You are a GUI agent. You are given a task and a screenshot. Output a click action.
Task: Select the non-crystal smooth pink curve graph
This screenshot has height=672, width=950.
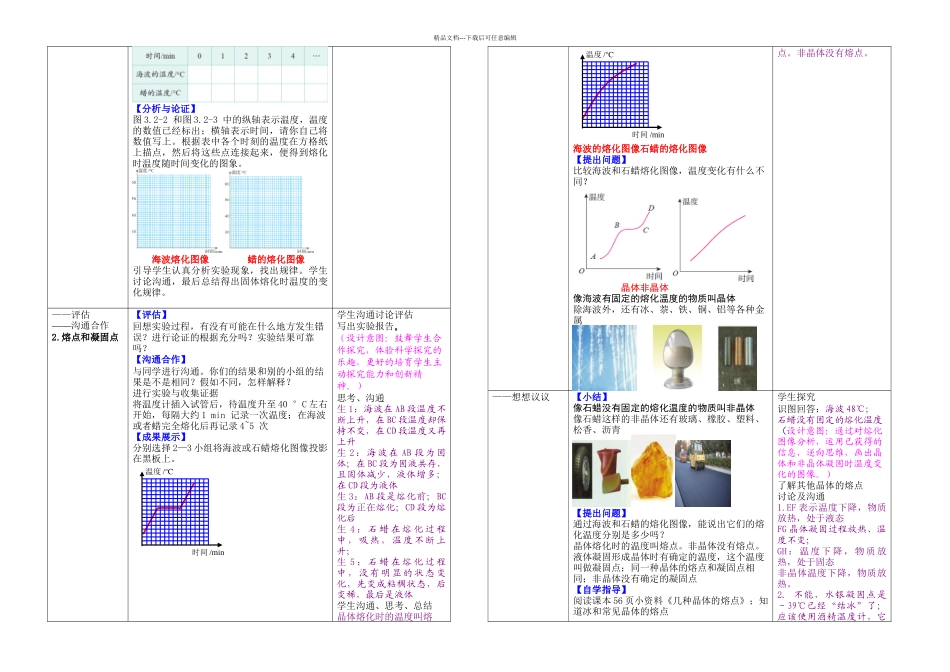[x=714, y=239]
